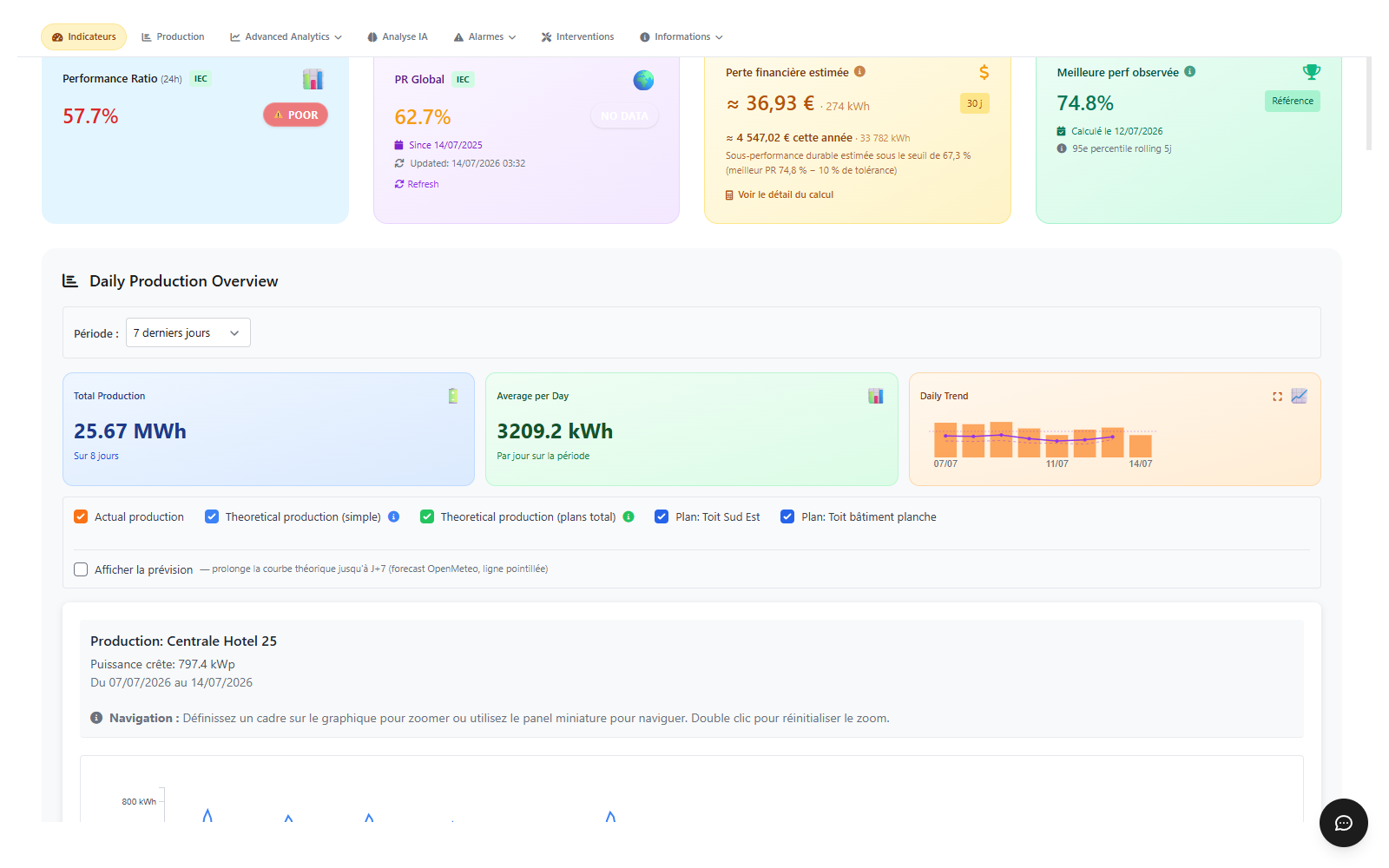Click the battery icon on Total Production card
The width and height of the screenshot is (1389, 868).
(x=453, y=396)
